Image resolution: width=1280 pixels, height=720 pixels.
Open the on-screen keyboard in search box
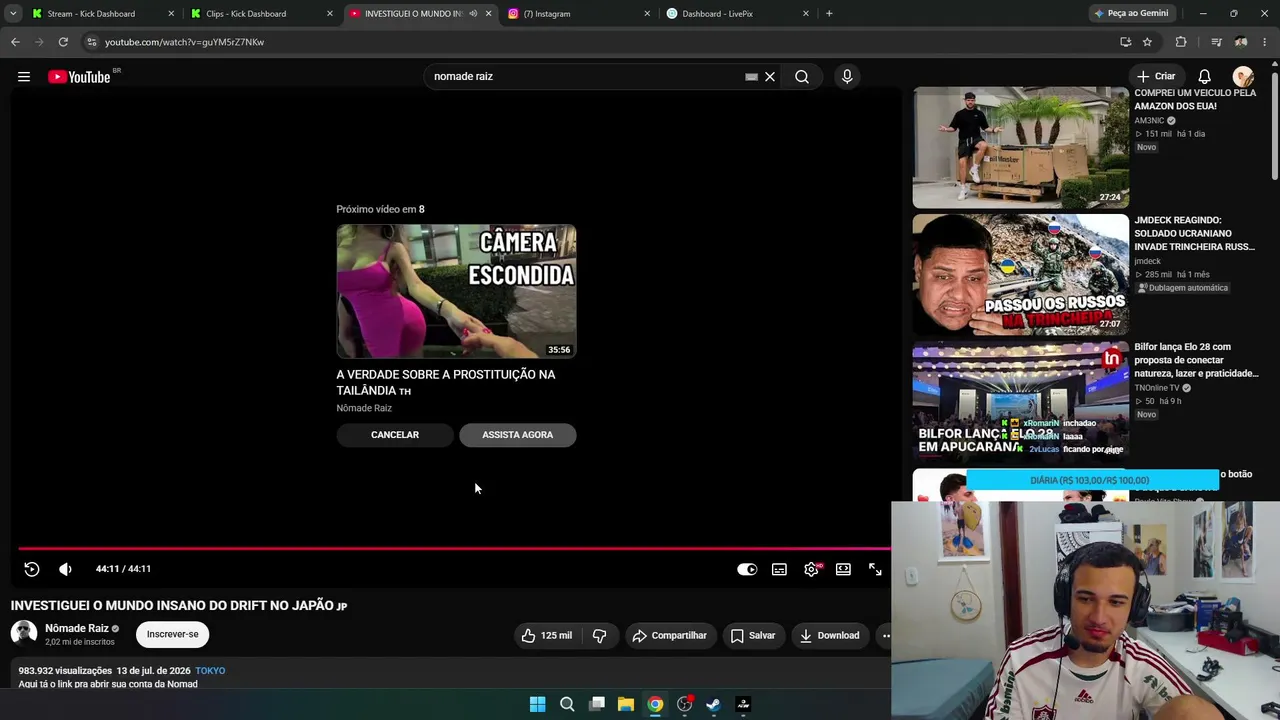(x=751, y=77)
